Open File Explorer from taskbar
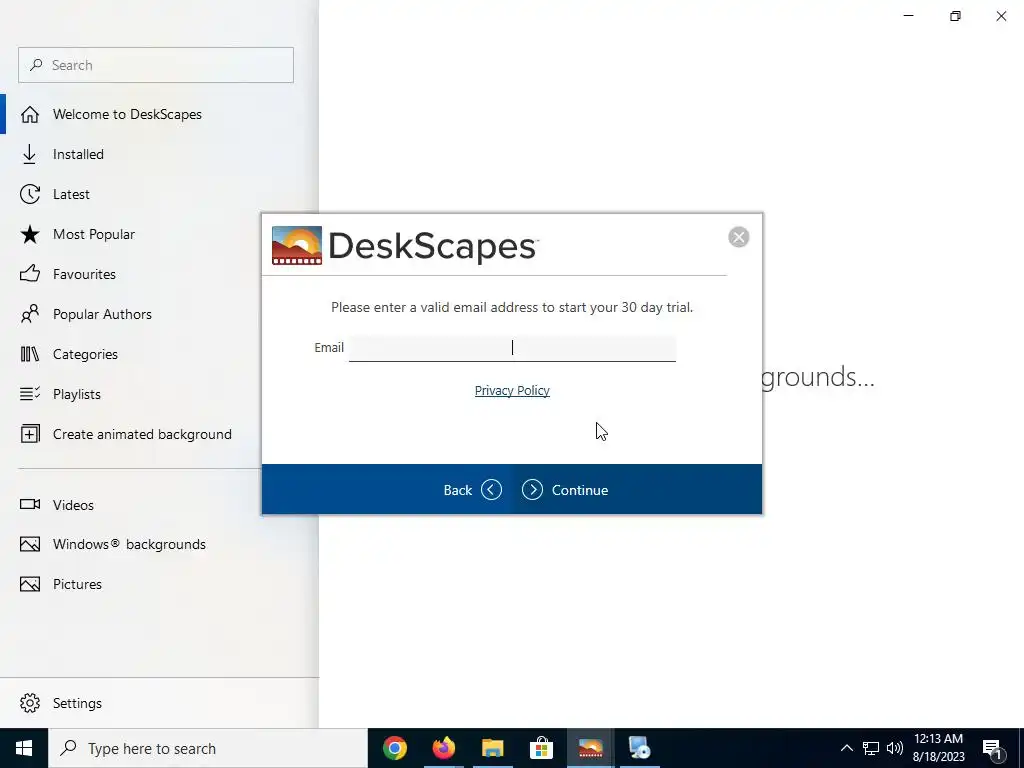This screenshot has width=1024, height=768. pos(492,748)
